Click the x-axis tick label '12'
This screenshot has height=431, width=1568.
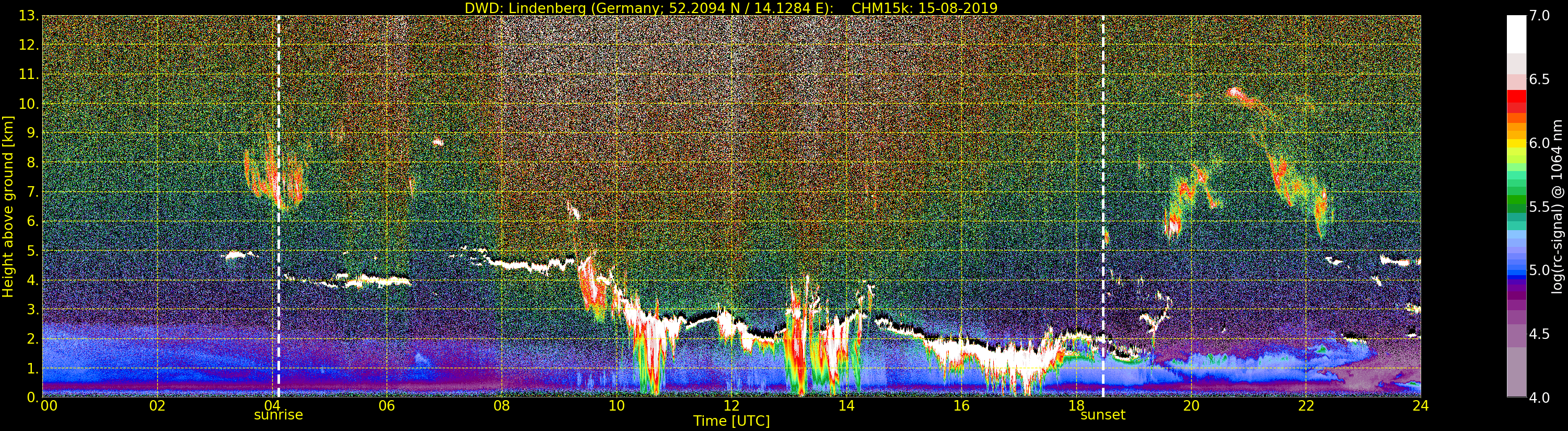[731, 406]
